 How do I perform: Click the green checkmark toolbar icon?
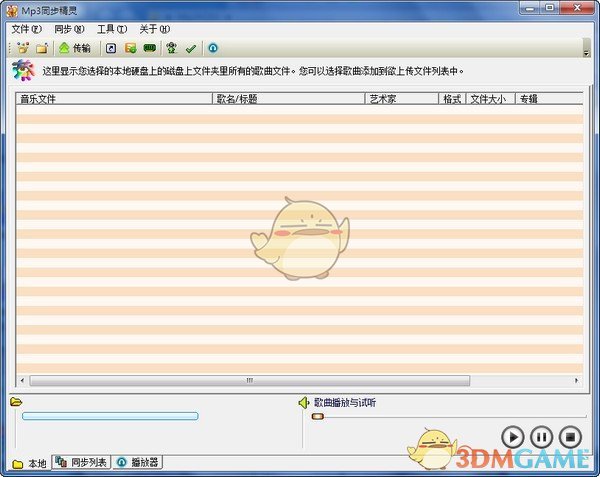coord(190,48)
